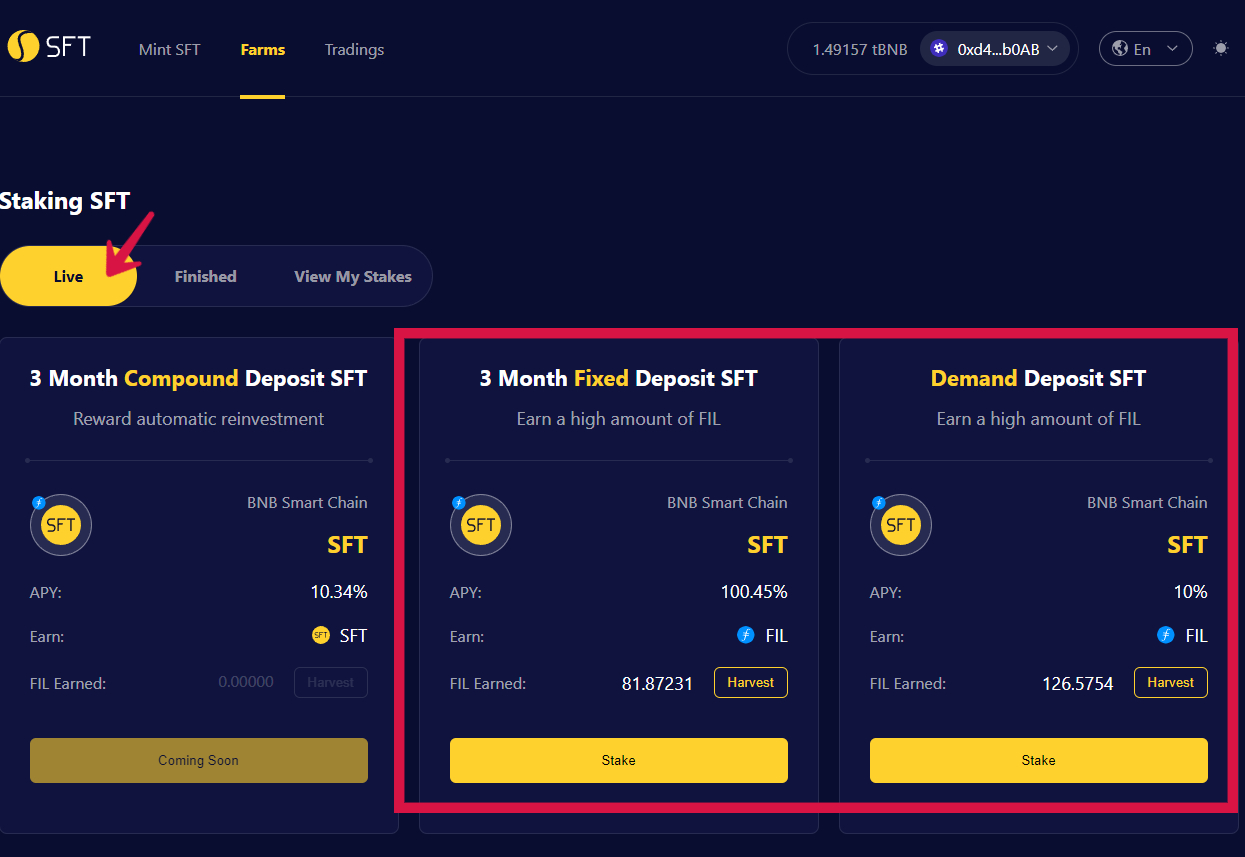Image resolution: width=1245 pixels, height=857 pixels.
Task: Select the Live staking filter
Action: (68, 276)
